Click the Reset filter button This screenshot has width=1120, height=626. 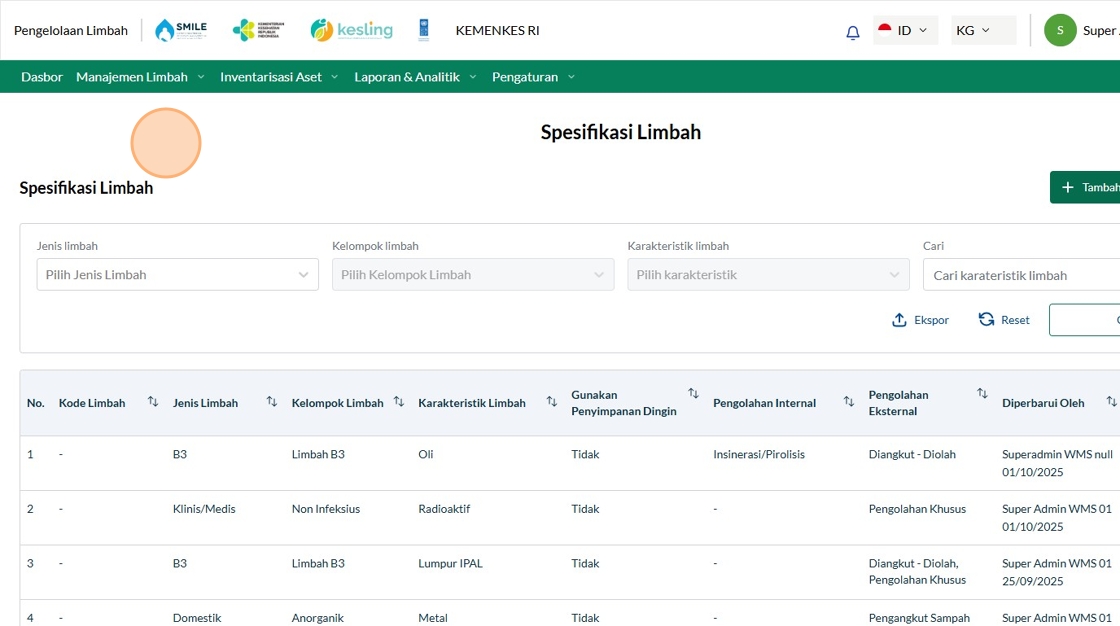[1004, 320]
